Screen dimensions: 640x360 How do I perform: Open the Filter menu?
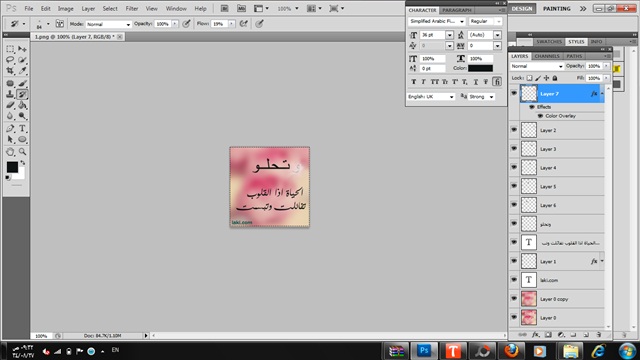[131, 8]
